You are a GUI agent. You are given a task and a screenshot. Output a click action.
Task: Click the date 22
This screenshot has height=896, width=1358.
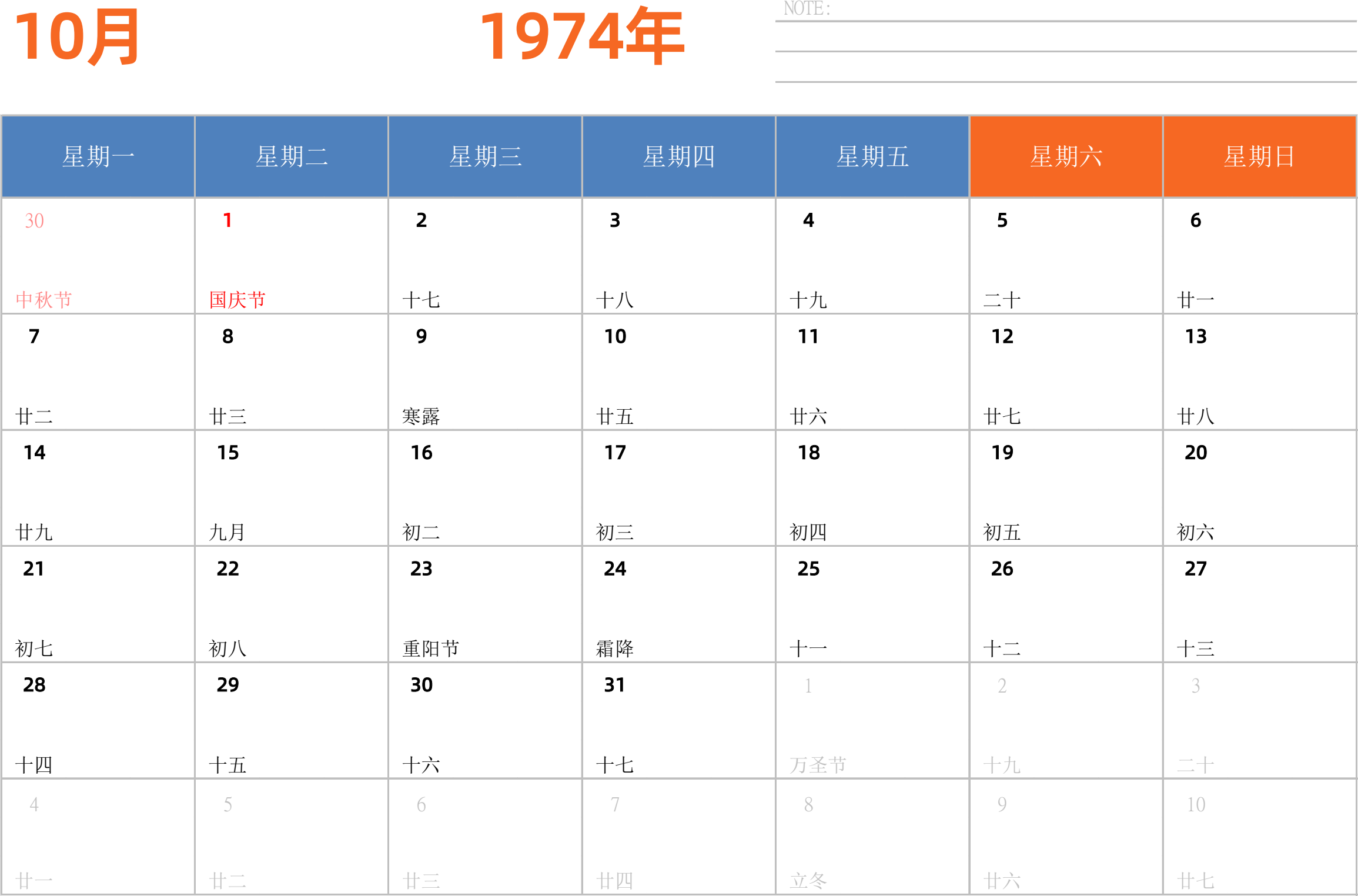(228, 569)
